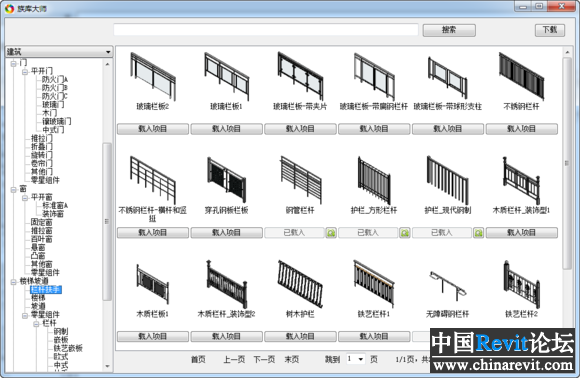This screenshot has width=580, height=378.
Task: Select the 树木护栏 thumbnail
Action: [x=300, y=284]
